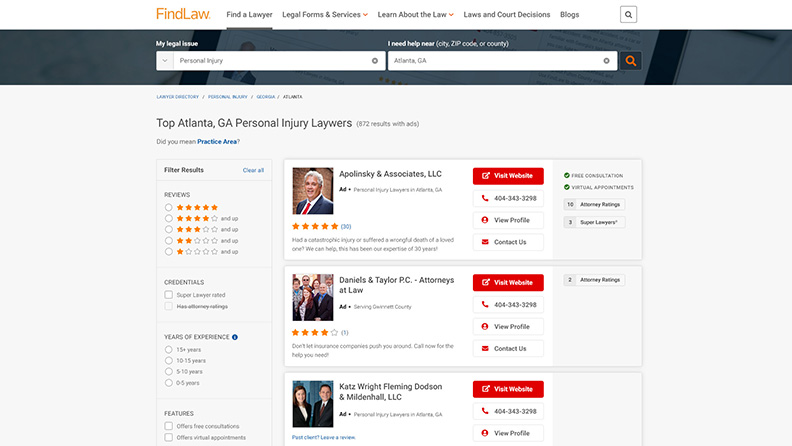Check Has attorney ratings credential
Viewport: 792px width, 446px height.
pyautogui.click(x=169, y=306)
